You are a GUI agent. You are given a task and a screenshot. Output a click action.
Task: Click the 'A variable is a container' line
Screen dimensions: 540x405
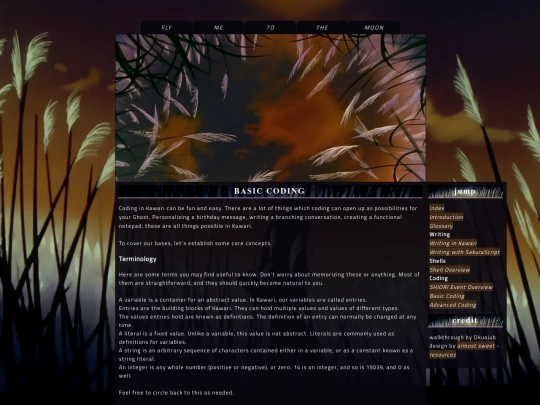[x=243, y=300]
